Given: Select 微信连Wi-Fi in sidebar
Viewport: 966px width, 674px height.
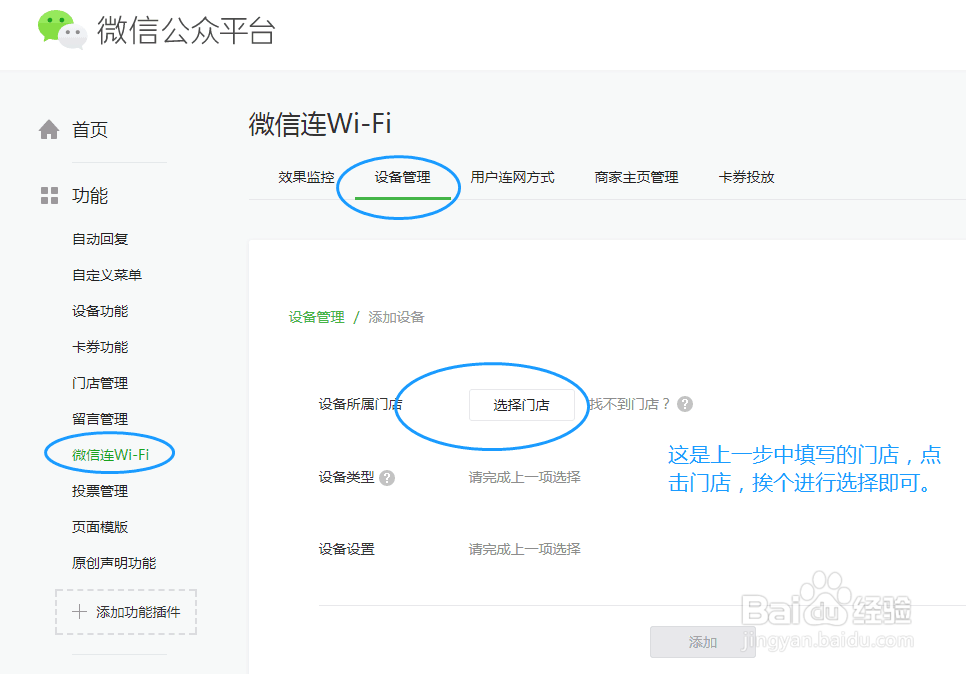Looking at the screenshot, I should pos(110,455).
